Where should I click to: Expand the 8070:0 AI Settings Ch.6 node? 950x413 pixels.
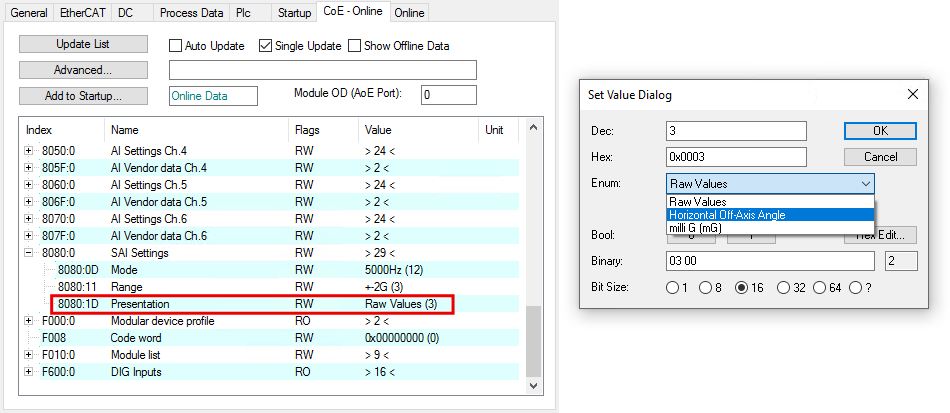point(28,219)
